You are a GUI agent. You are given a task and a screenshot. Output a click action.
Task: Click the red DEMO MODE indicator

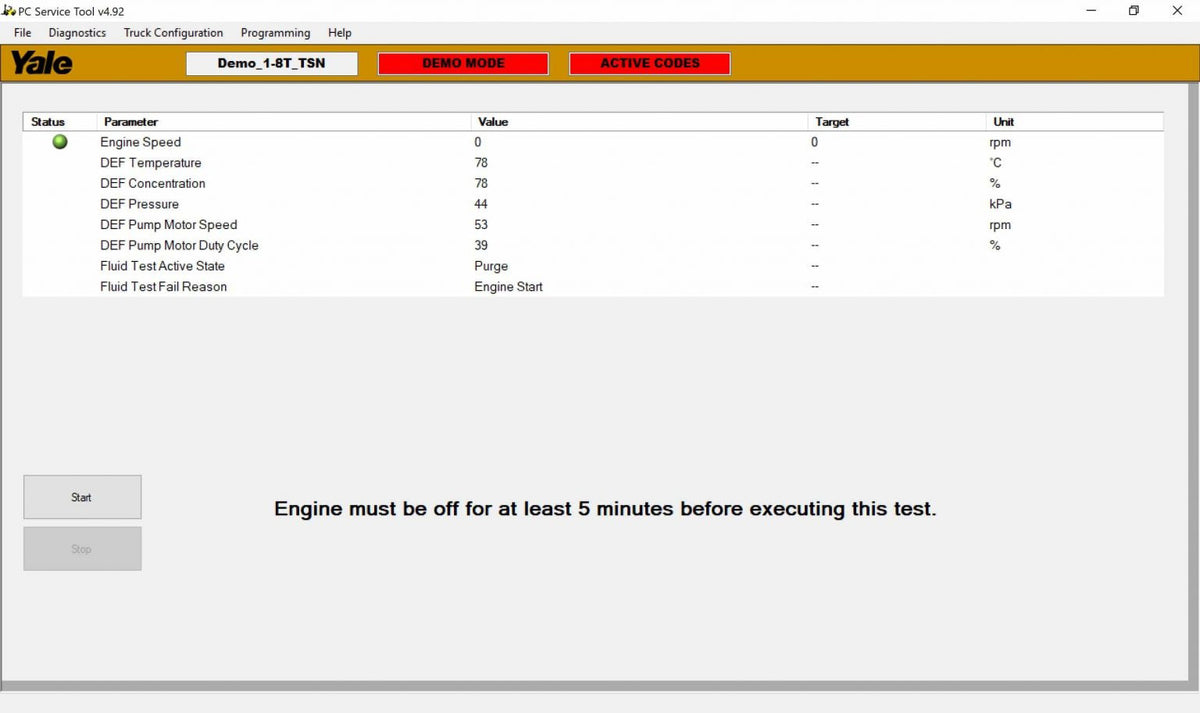(x=462, y=63)
